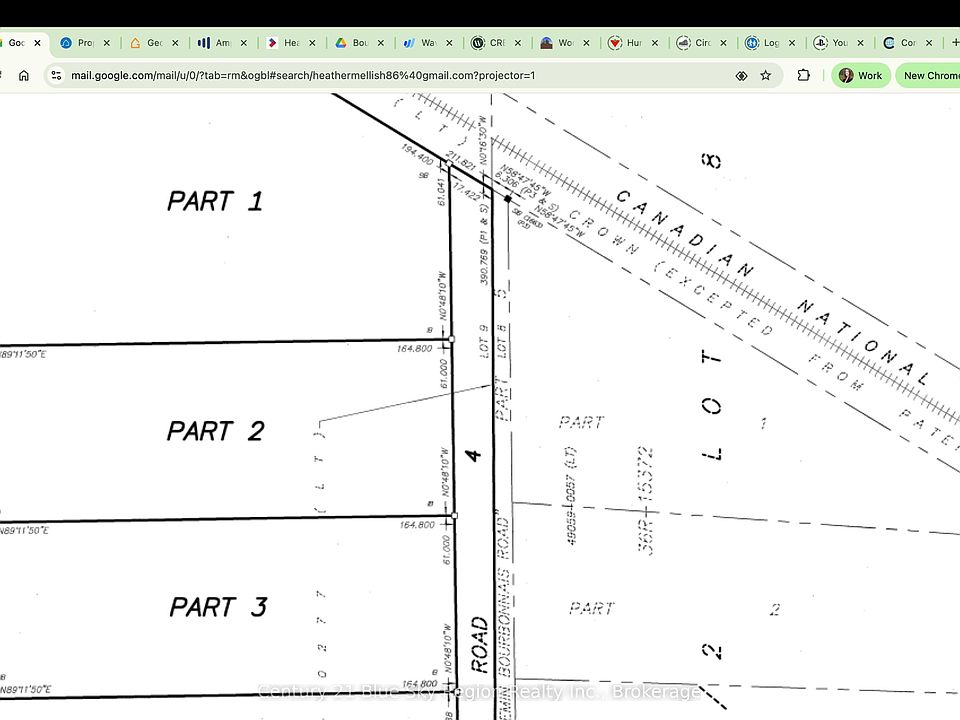Close the You tab
The width and height of the screenshot is (960, 720).
(x=861, y=43)
